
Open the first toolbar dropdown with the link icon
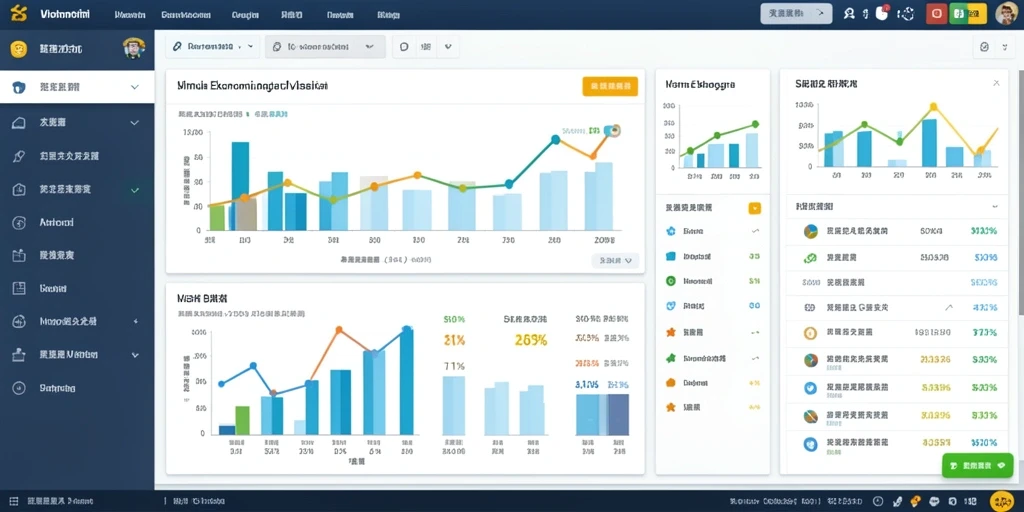click(x=212, y=47)
